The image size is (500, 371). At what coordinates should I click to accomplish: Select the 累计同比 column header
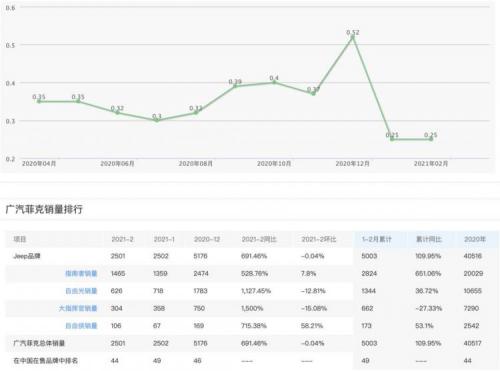pyautogui.click(x=429, y=239)
